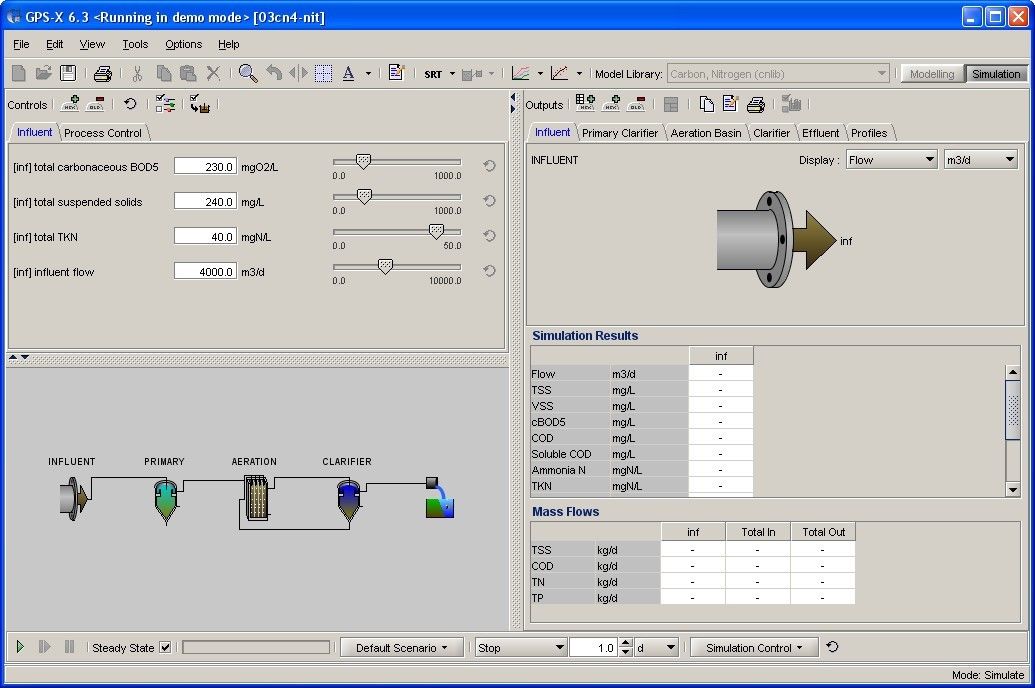Switch to the Aeration Basin output tab
The width and height of the screenshot is (1035, 688).
(x=706, y=133)
